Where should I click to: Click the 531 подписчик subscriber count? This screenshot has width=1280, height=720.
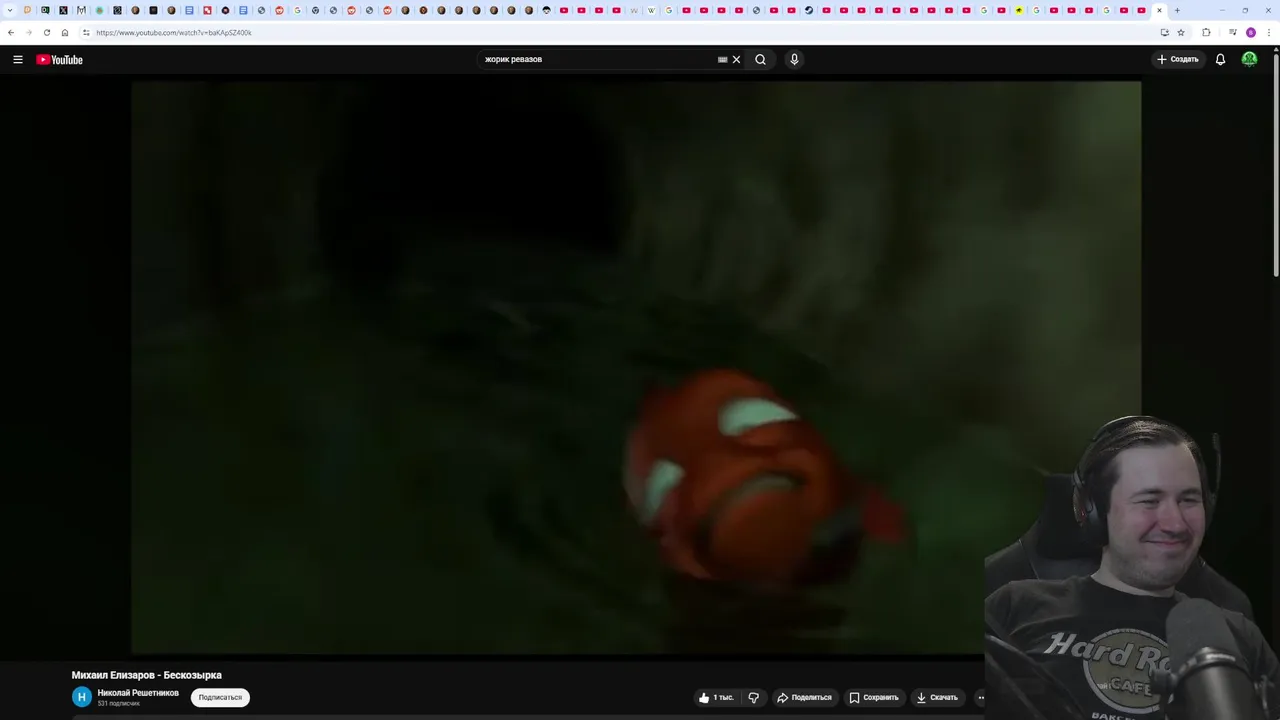click(118, 704)
